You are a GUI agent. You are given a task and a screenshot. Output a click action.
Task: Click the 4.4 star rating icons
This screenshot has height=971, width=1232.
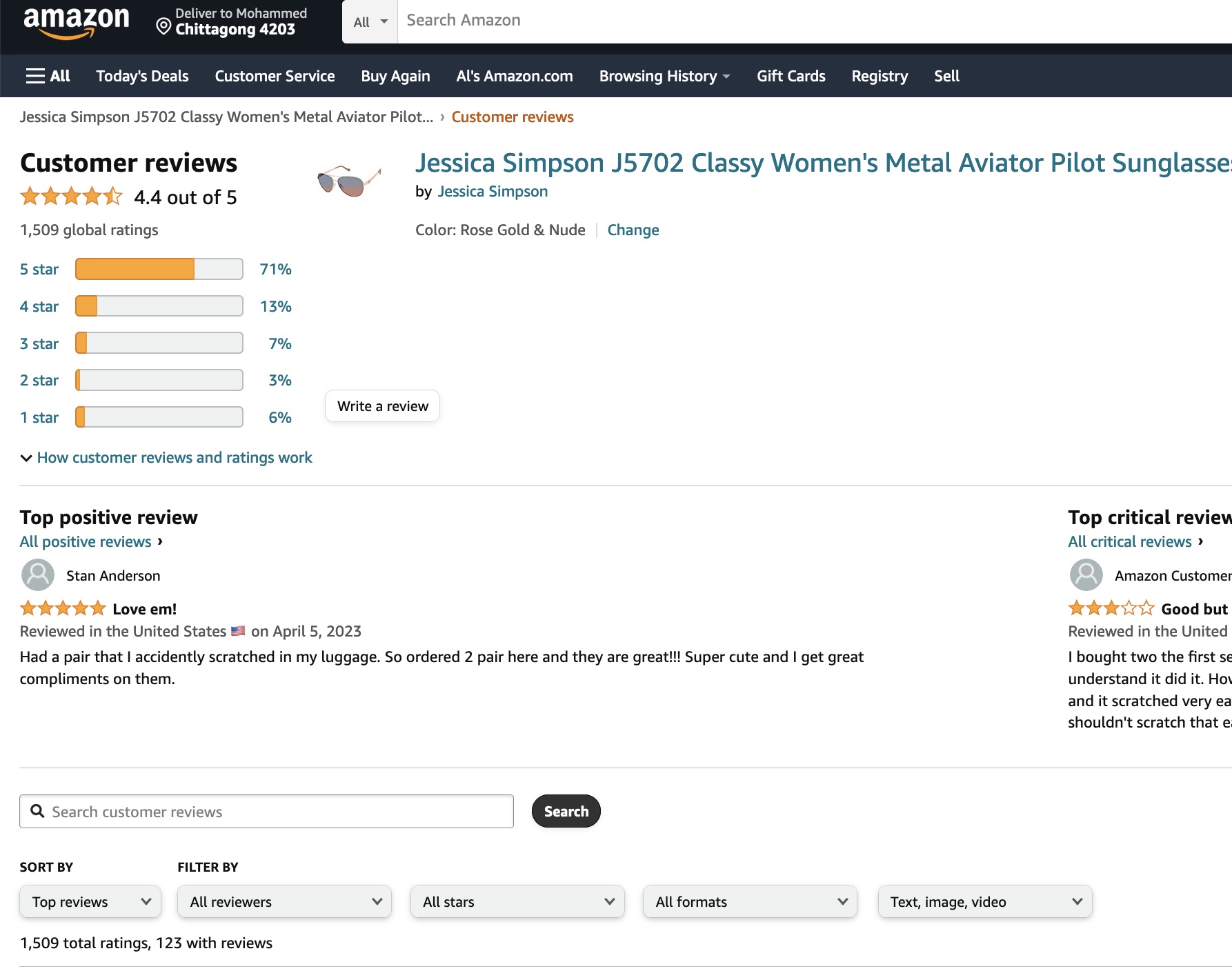pos(71,197)
